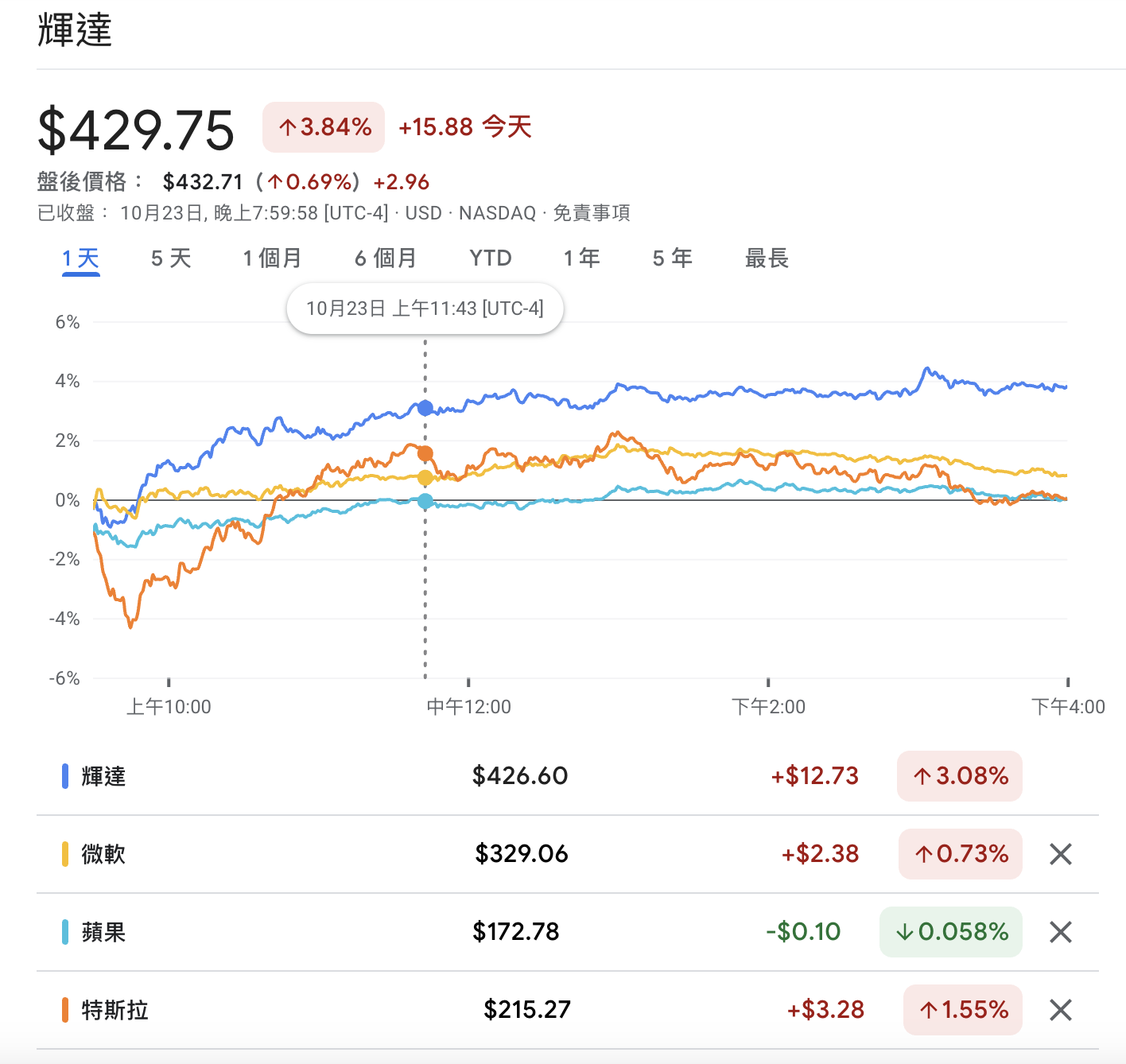Image resolution: width=1126 pixels, height=1064 pixels.
Task: Click the 輝達 page title
Action: 75,30
